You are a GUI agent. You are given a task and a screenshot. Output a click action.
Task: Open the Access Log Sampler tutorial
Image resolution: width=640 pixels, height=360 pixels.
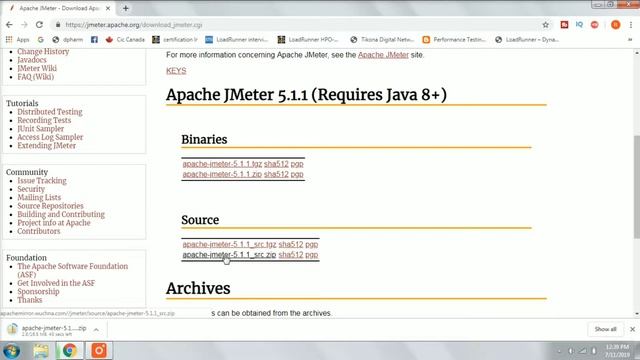click(50, 137)
